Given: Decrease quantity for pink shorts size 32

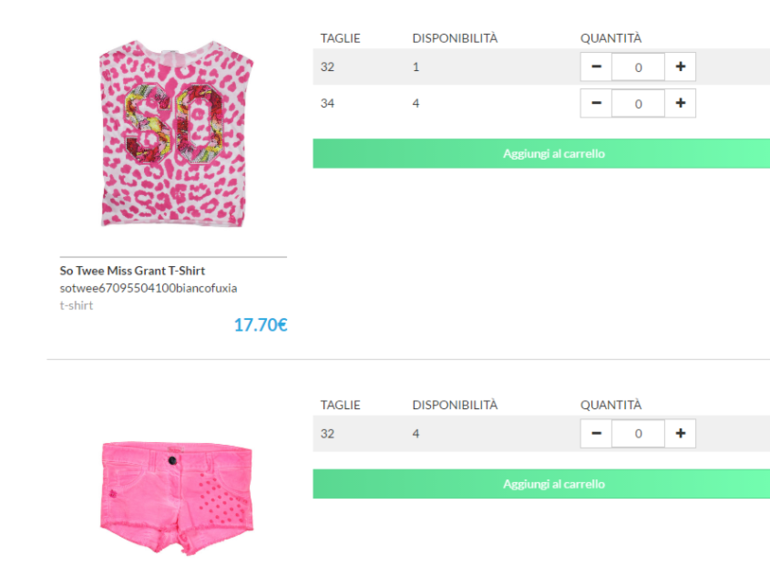Looking at the screenshot, I should (596, 434).
